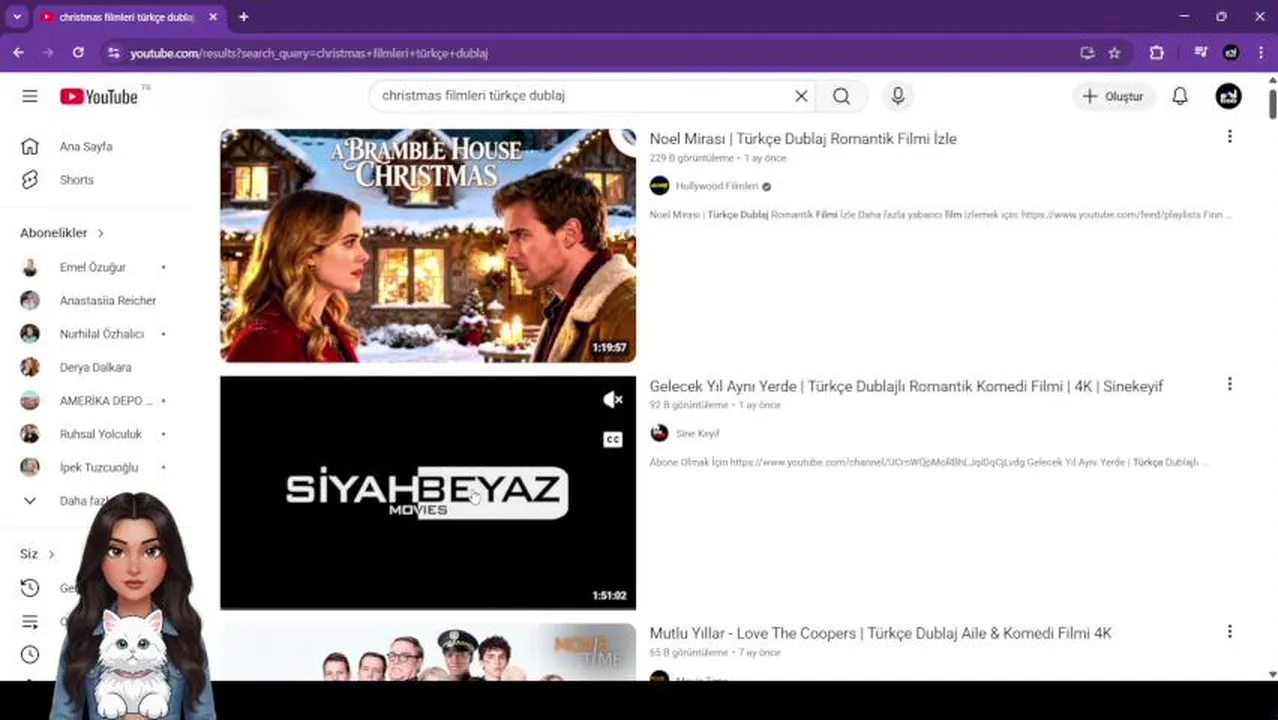Viewport: 1278px width, 720px height.
Task: Go back in browser
Action: (x=18, y=53)
